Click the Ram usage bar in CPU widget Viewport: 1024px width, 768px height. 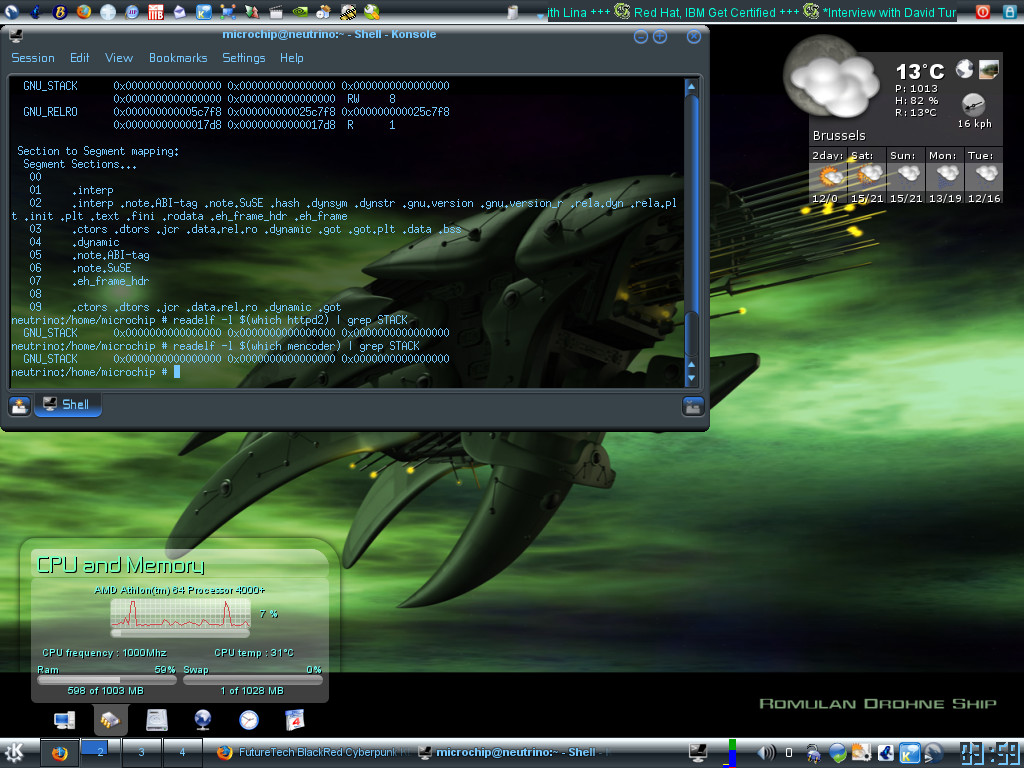(106, 680)
